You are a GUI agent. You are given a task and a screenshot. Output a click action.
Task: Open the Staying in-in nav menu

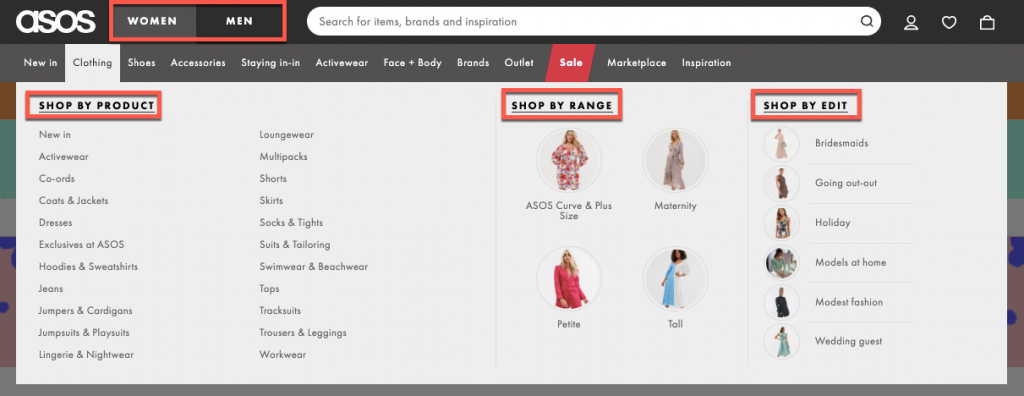tap(270, 63)
